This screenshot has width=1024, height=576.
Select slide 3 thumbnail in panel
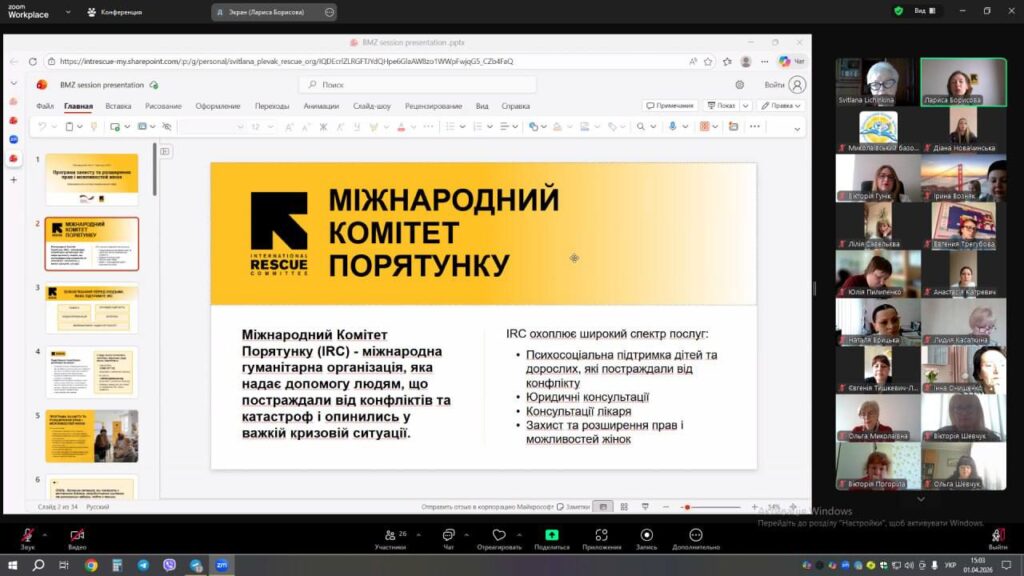click(92, 309)
